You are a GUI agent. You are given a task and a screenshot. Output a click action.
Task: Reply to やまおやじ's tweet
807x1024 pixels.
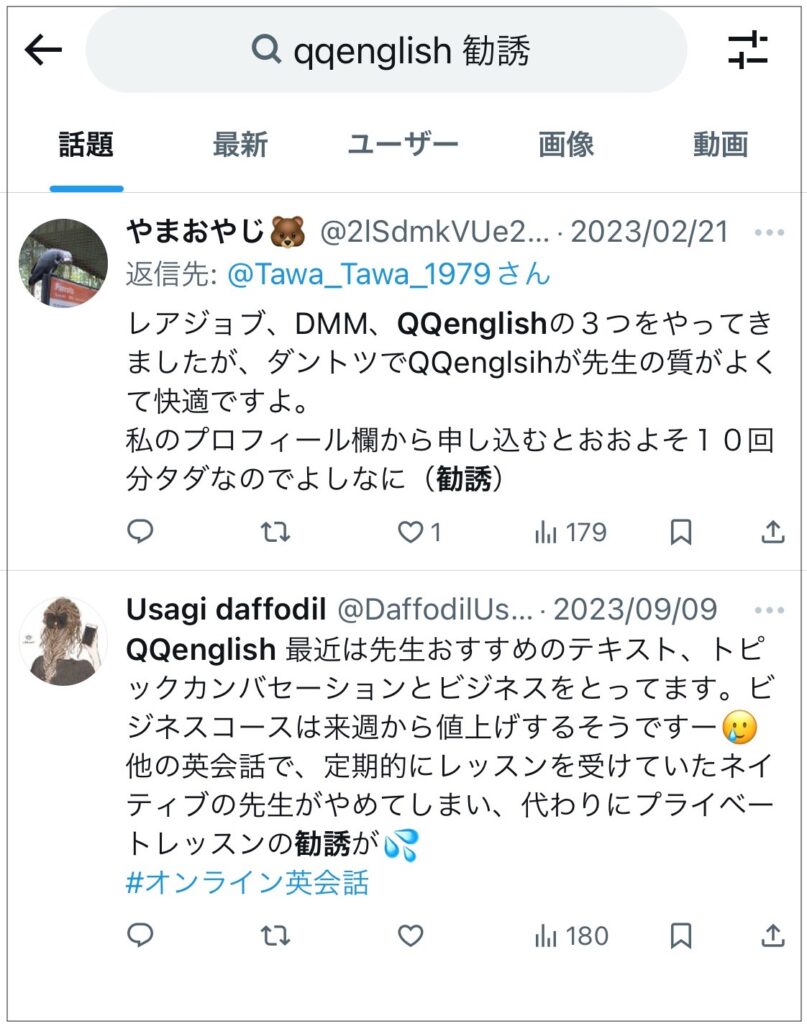pyautogui.click(x=140, y=533)
